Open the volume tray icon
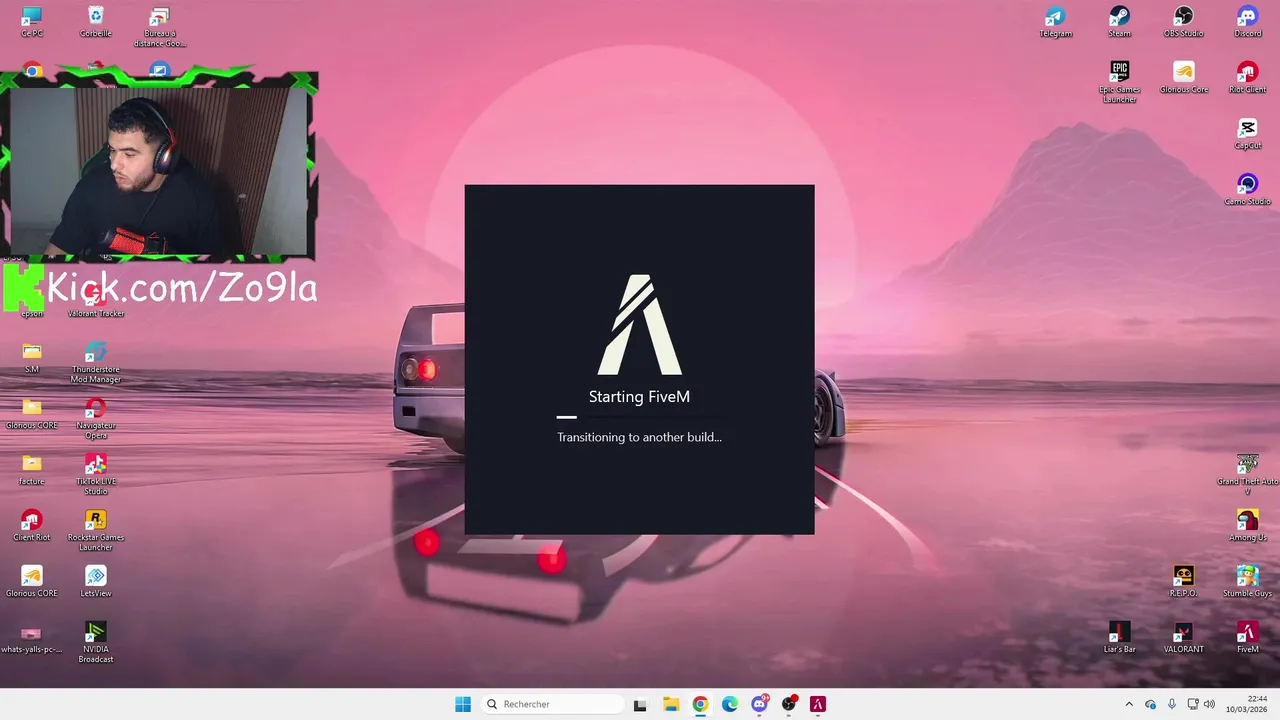 (1210, 704)
